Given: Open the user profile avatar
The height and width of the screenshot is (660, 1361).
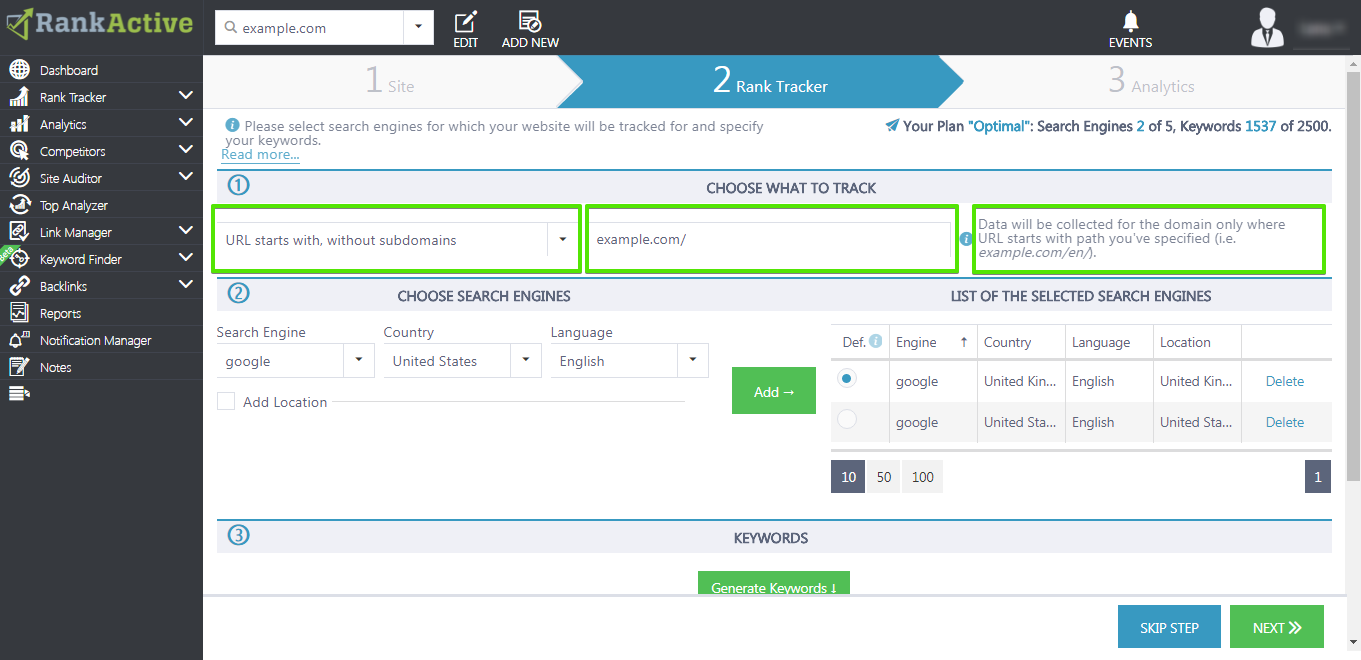Looking at the screenshot, I should 1267,27.
